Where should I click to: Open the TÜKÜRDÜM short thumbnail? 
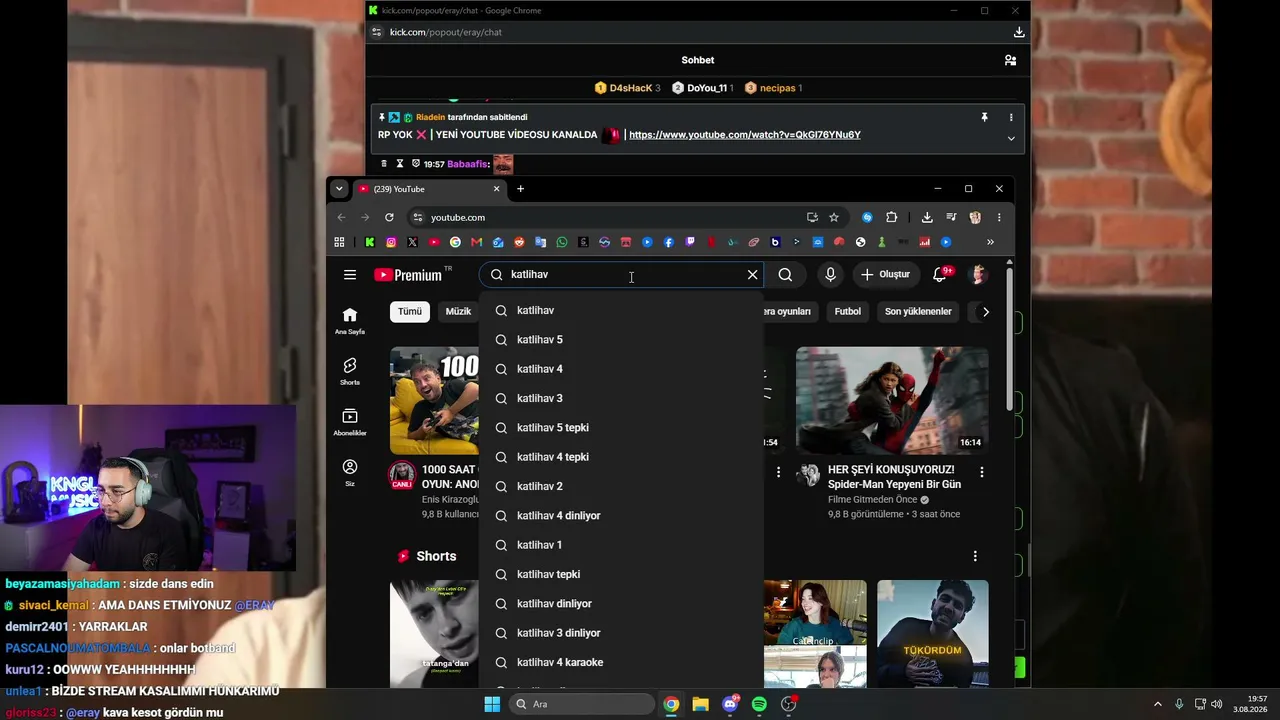click(933, 633)
